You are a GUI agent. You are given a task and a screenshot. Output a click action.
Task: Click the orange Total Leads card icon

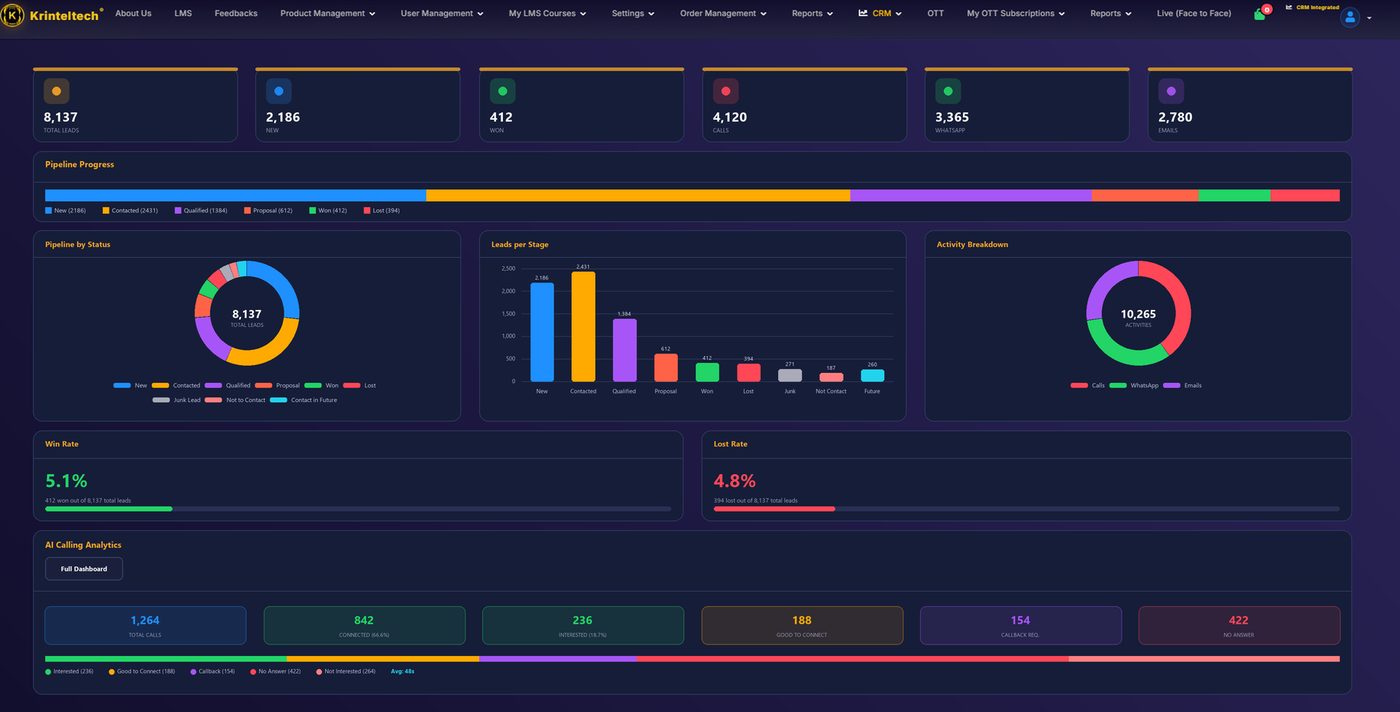(56, 91)
